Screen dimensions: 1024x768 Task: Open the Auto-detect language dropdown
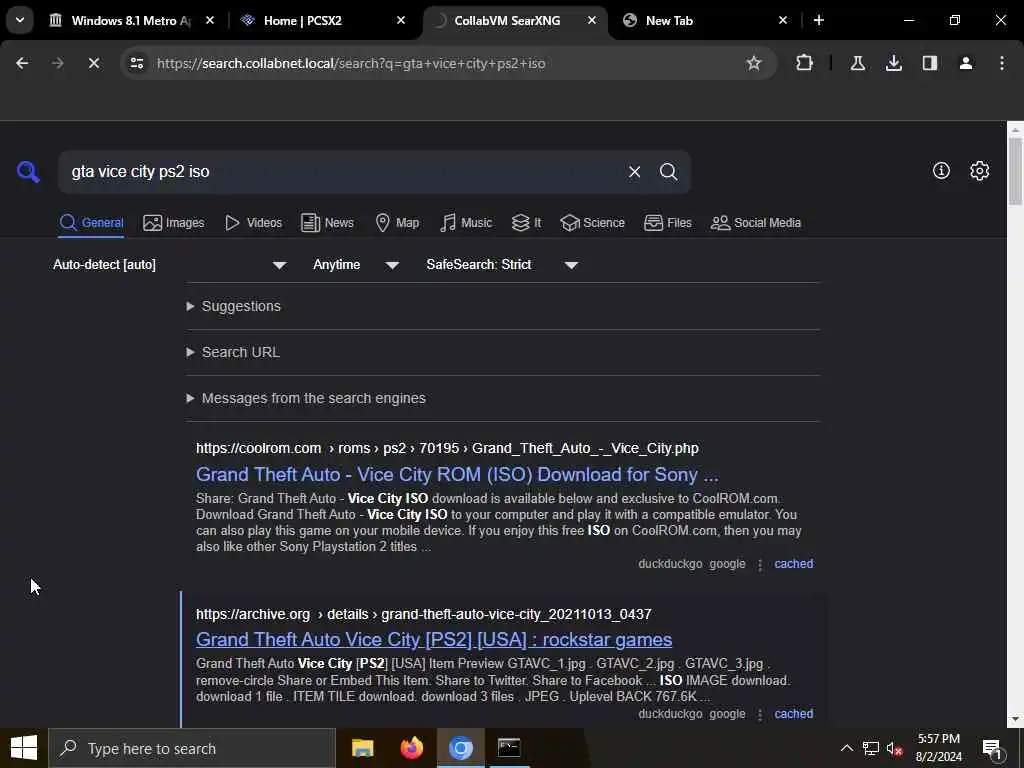click(170, 264)
